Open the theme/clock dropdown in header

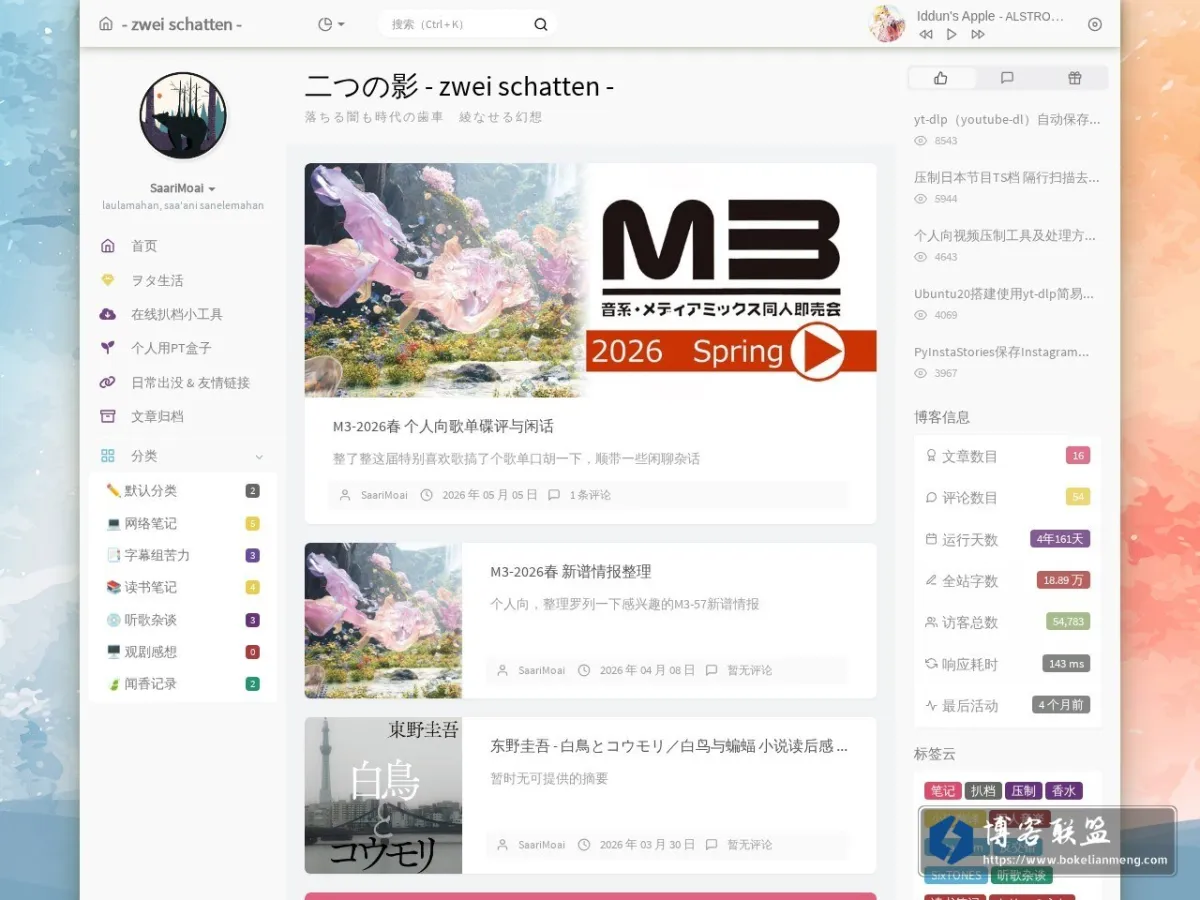(330, 24)
